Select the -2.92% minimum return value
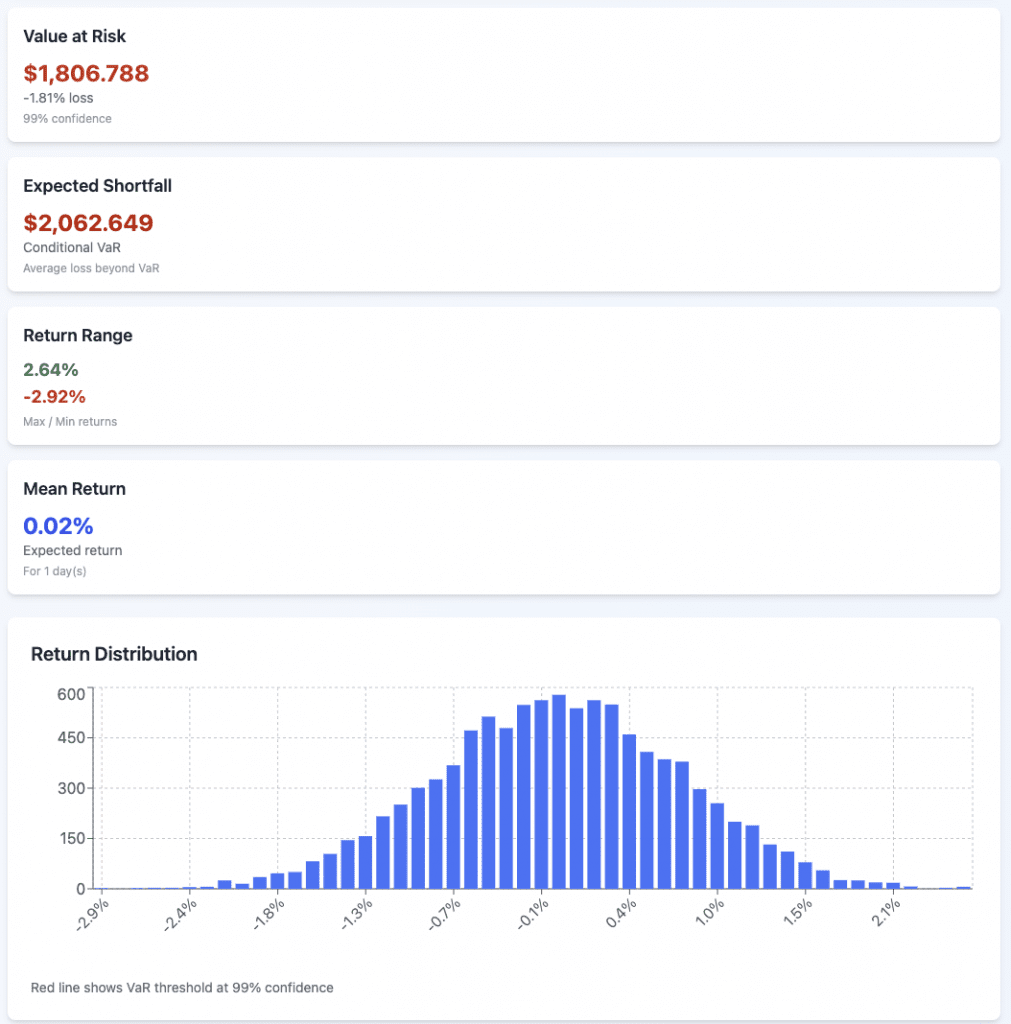 pos(53,396)
